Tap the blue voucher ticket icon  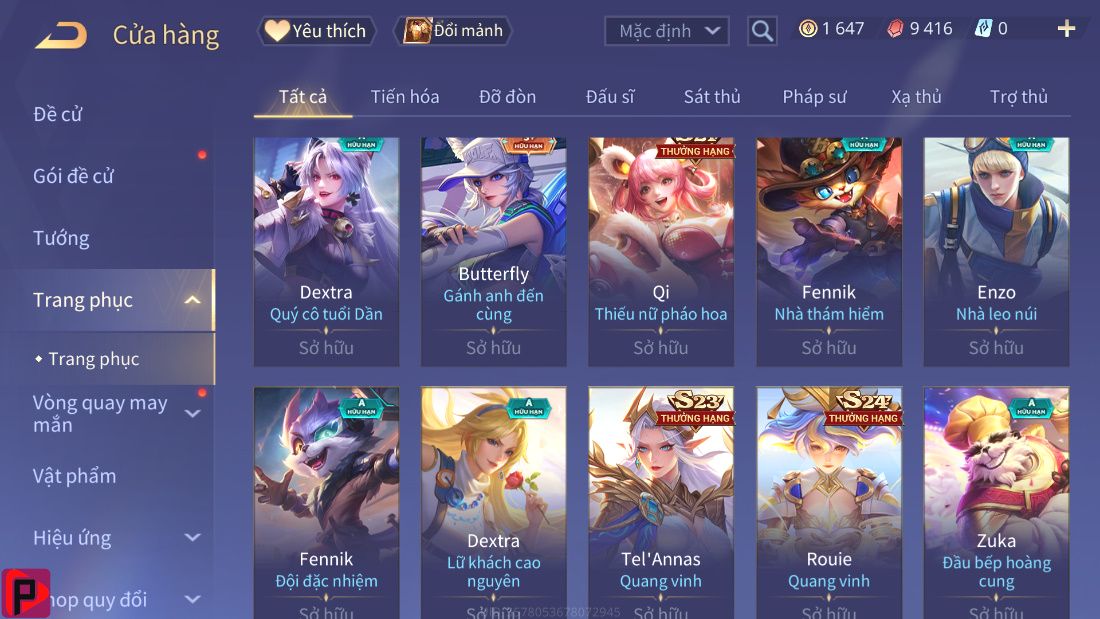coord(984,29)
